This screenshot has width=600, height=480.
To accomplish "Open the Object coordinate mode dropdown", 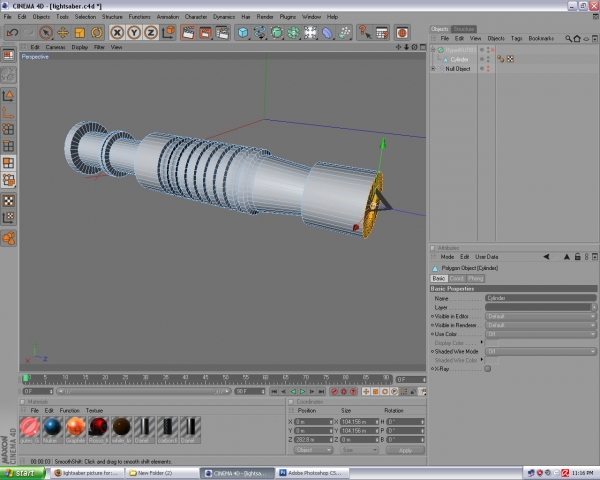I will 313,450.
